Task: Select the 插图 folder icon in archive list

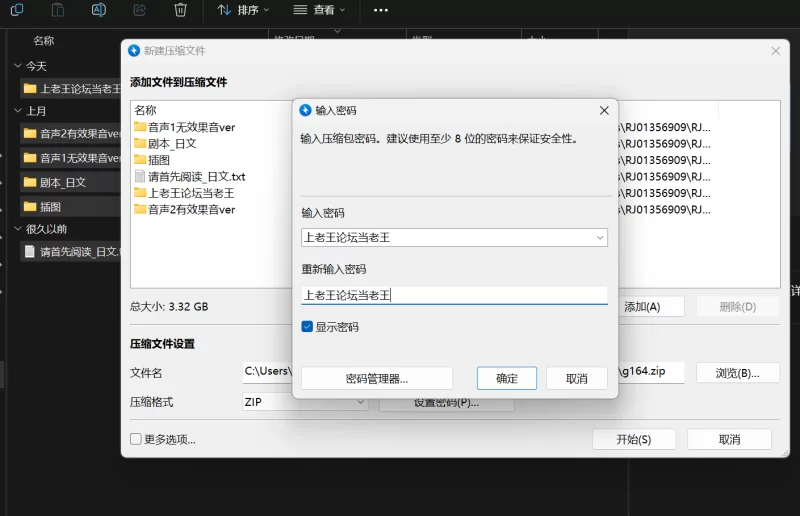Action: pyautogui.click(x=140, y=160)
